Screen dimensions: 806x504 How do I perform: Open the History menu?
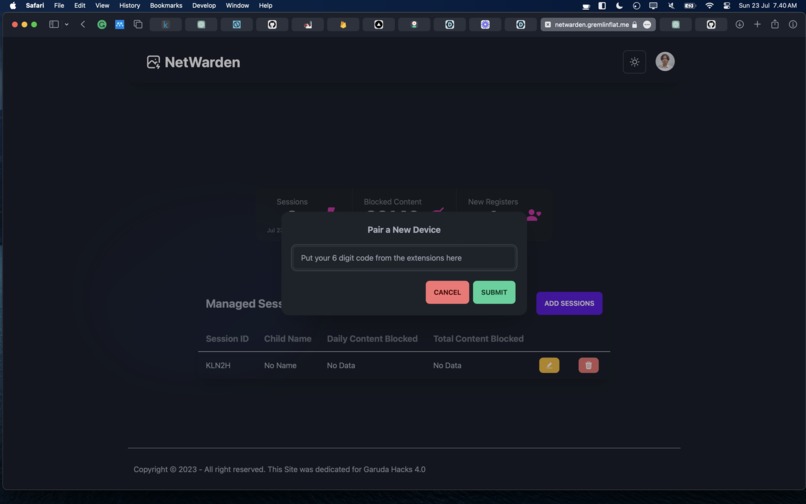[130, 6]
